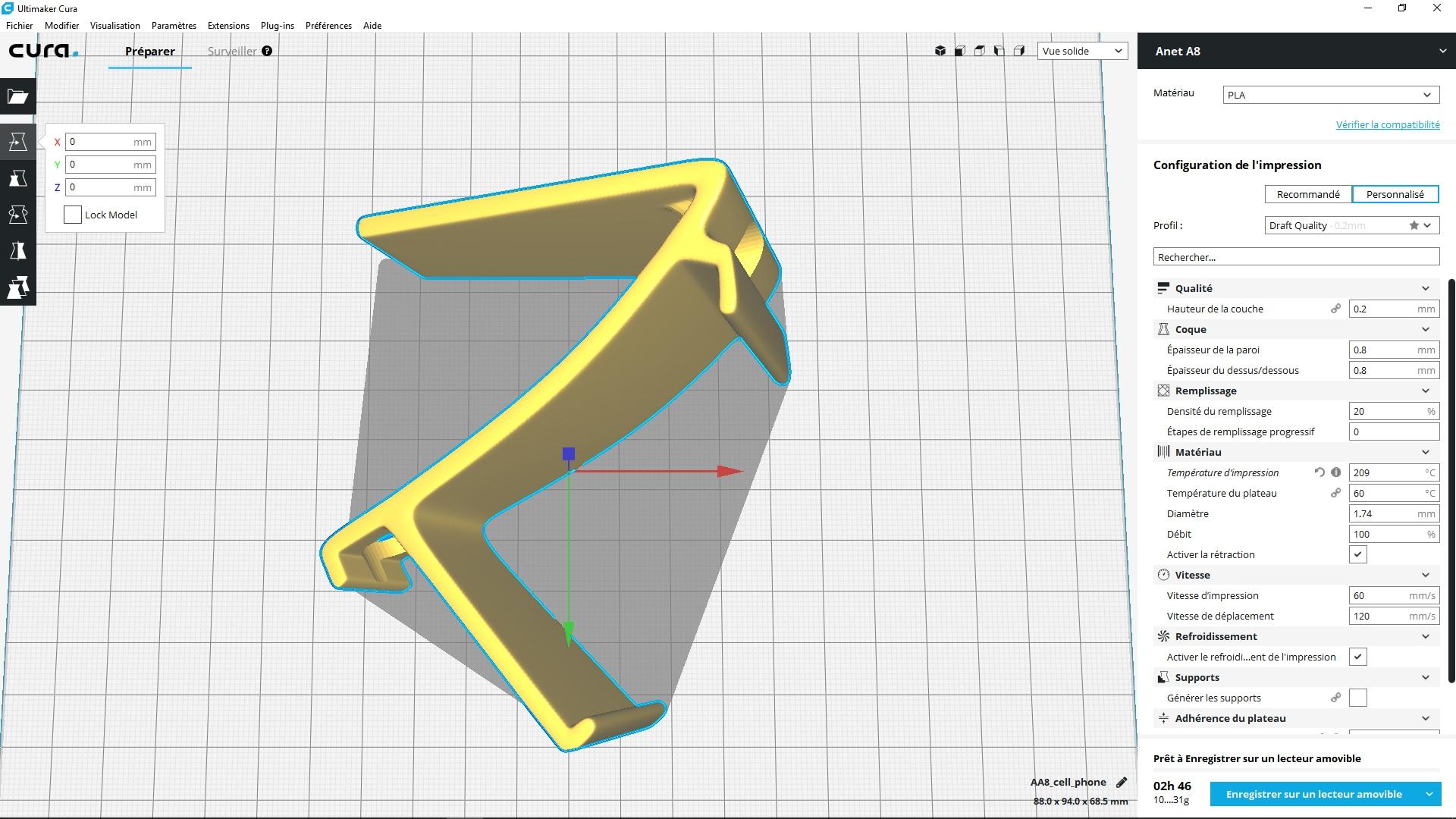Select the Rotate tool
Screen dimensions: 1456x819
pyautogui.click(x=18, y=215)
